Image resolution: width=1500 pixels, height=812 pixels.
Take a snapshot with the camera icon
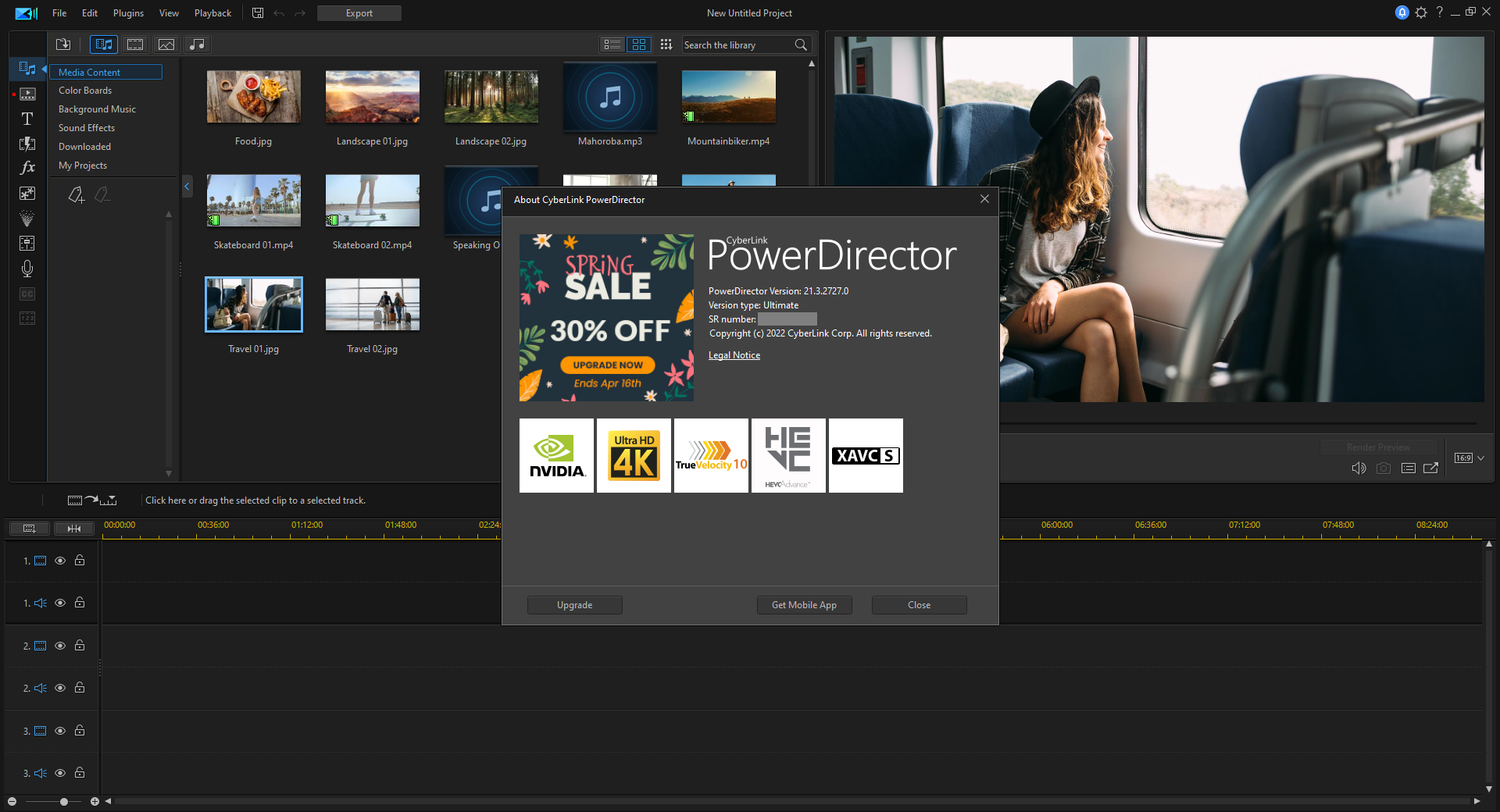[x=1384, y=468]
